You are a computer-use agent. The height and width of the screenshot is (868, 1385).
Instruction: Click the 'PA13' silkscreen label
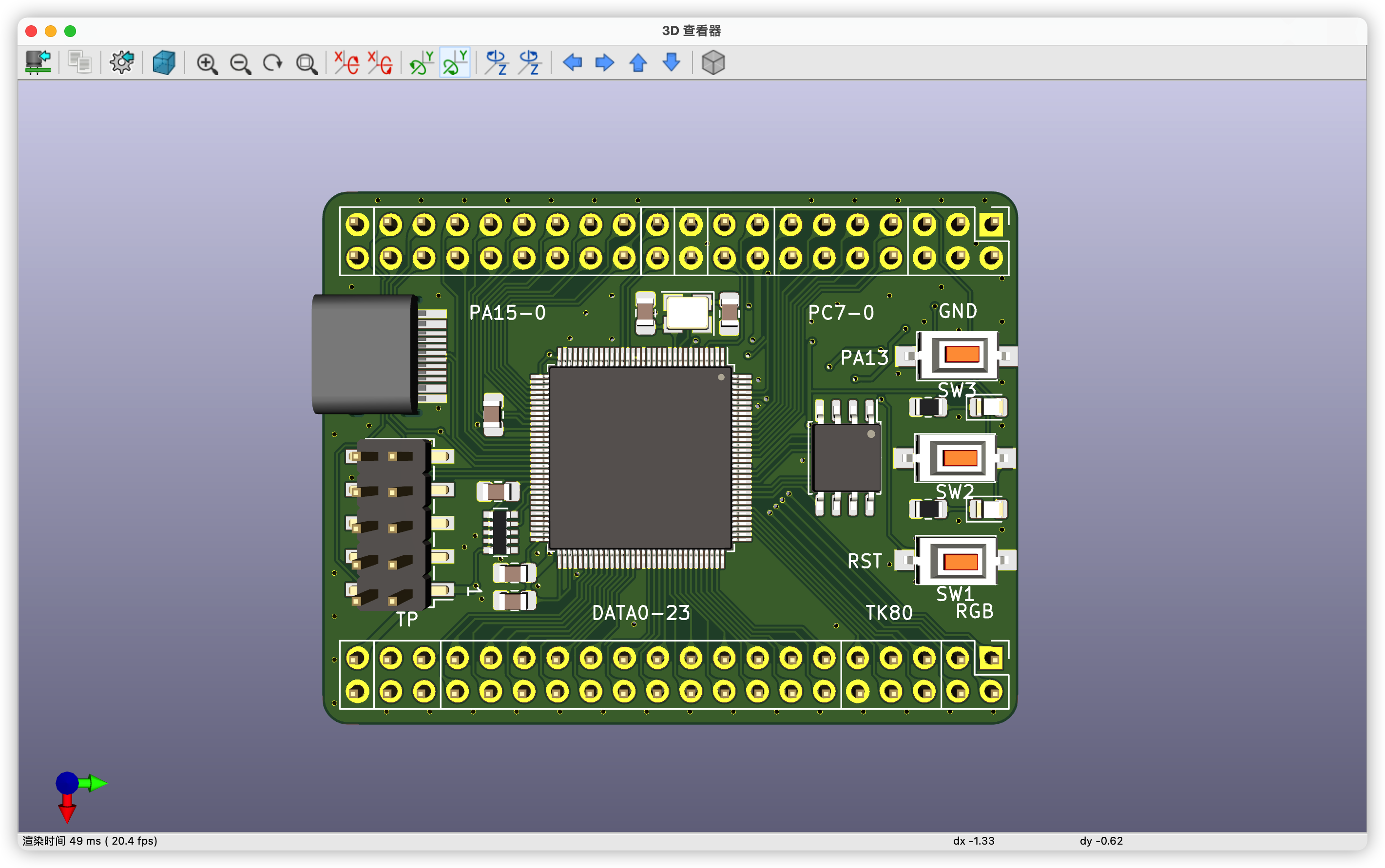(864, 358)
